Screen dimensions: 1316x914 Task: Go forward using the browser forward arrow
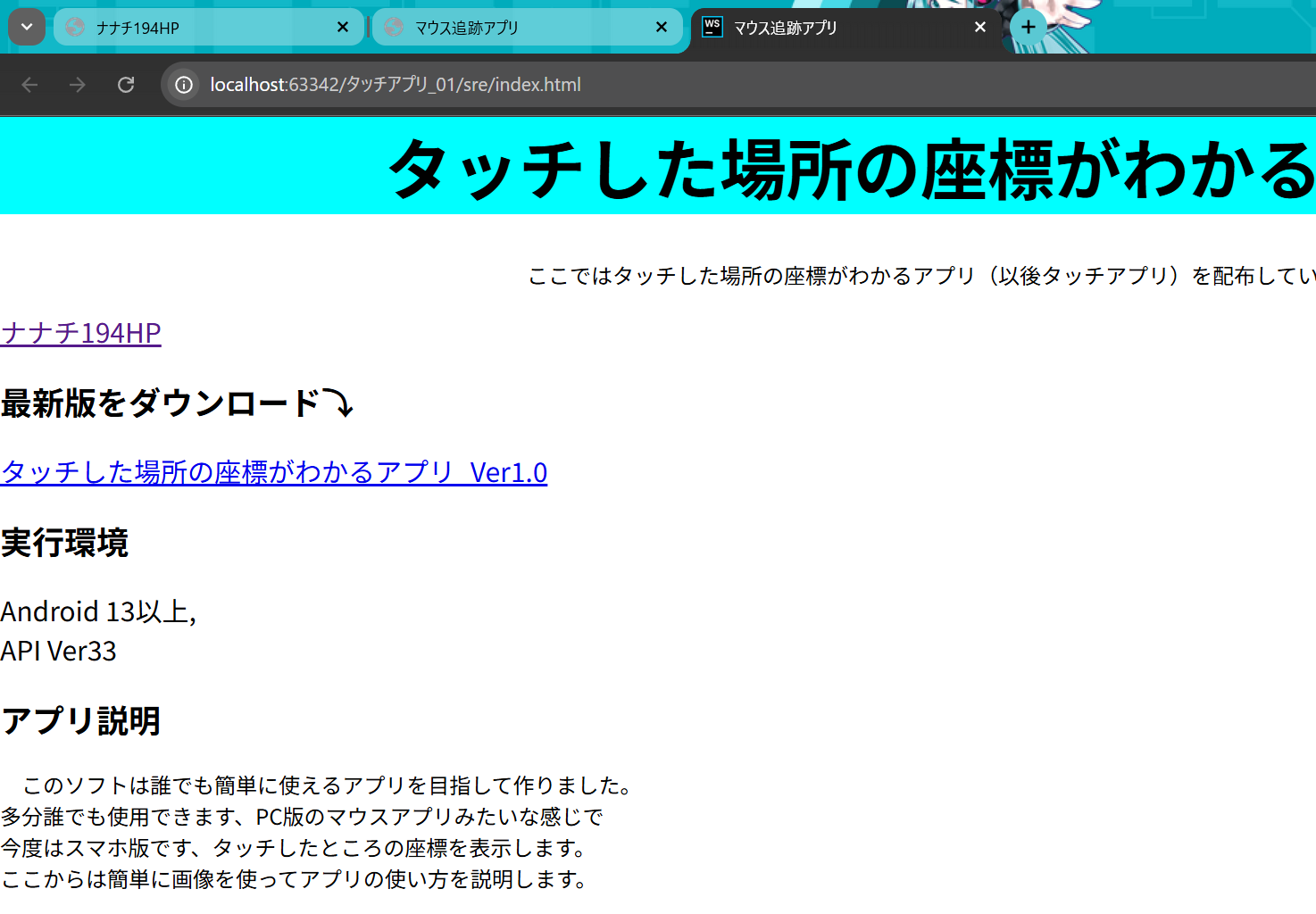click(x=78, y=85)
